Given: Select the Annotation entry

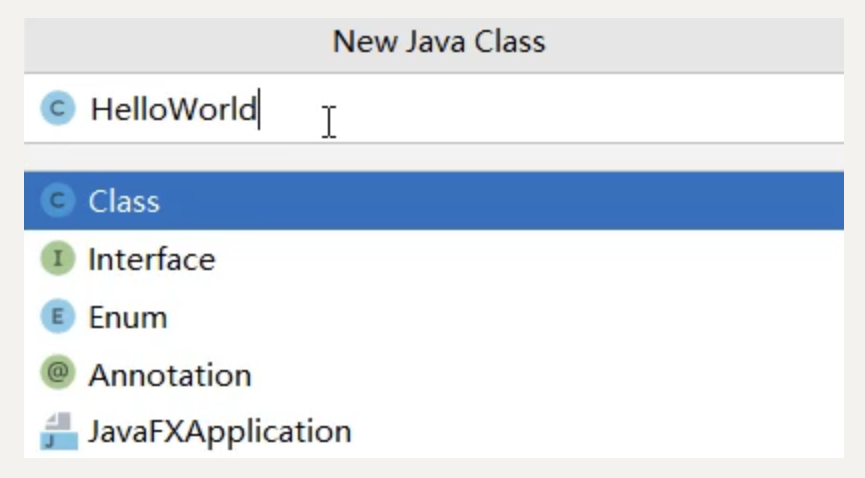Looking at the screenshot, I should (x=170, y=375).
